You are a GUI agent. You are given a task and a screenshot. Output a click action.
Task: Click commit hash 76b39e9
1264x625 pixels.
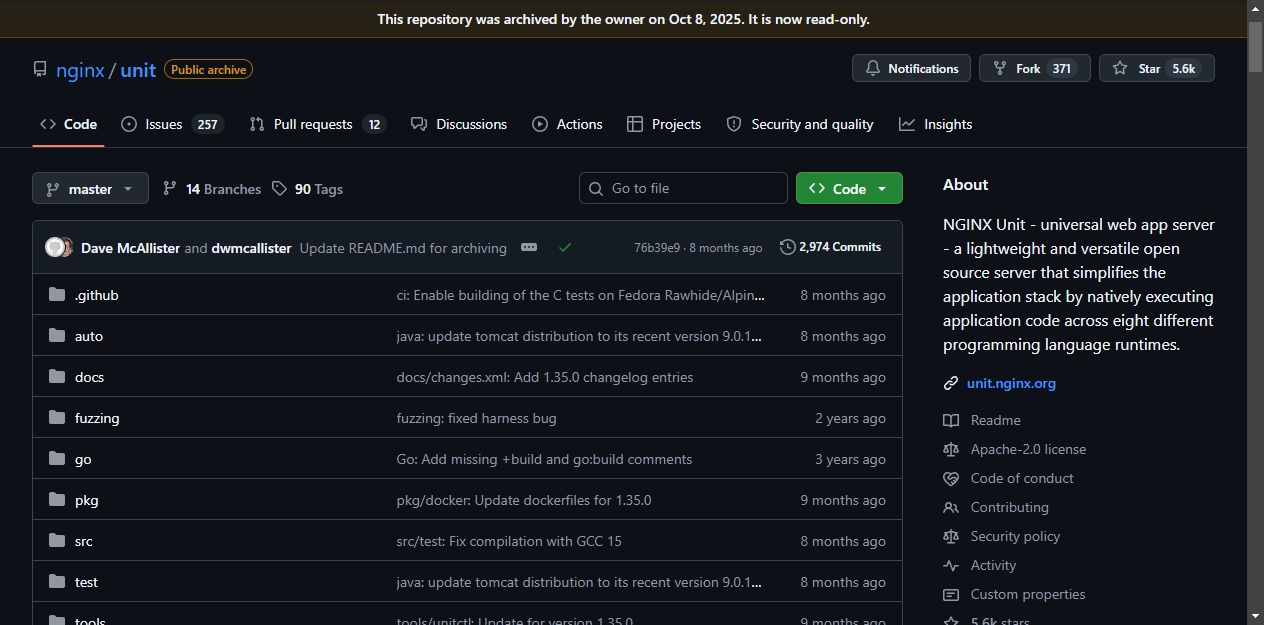(657, 248)
